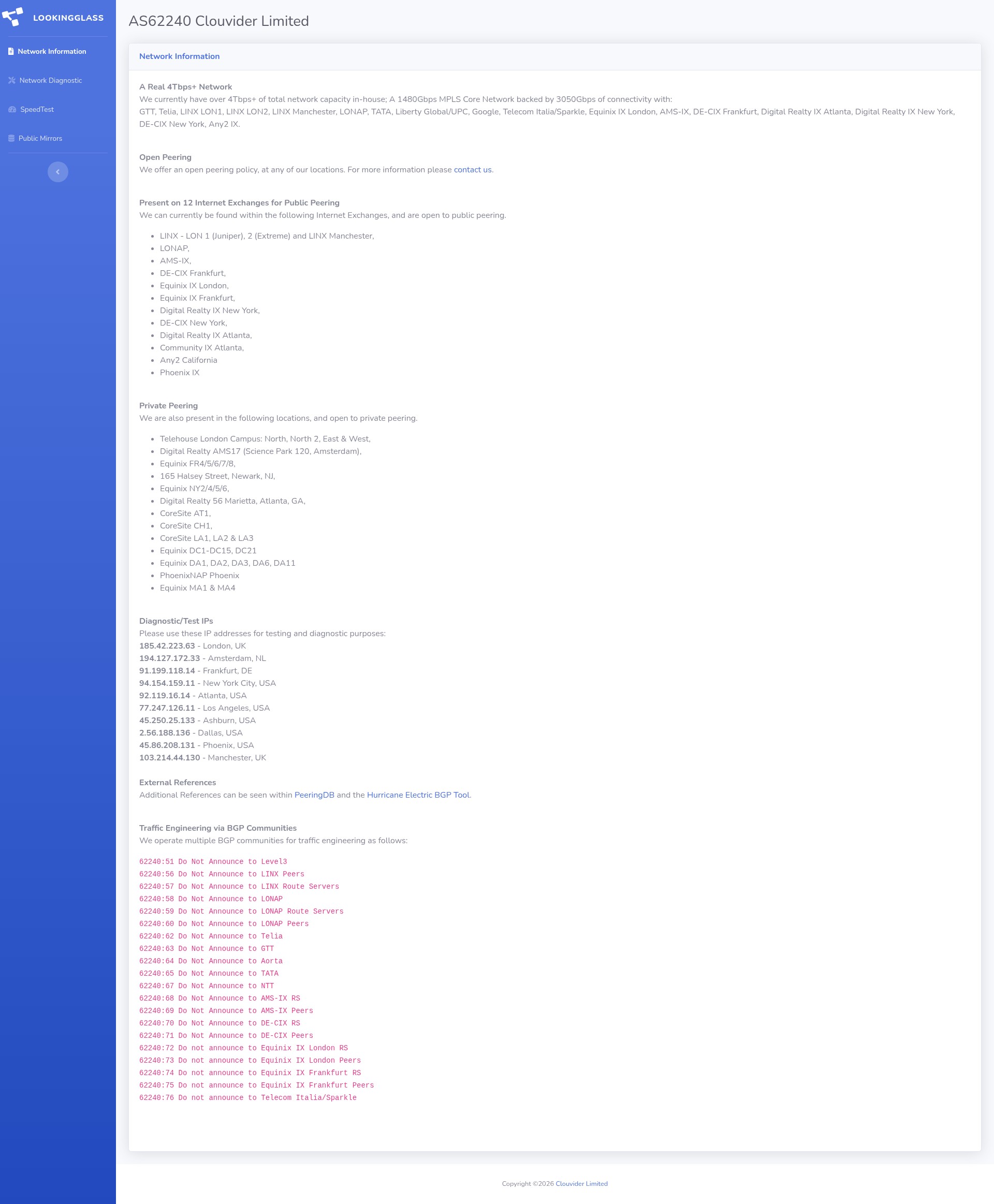Click the 'Any2 California' list item
The width and height of the screenshot is (994, 1204).
[x=188, y=361]
